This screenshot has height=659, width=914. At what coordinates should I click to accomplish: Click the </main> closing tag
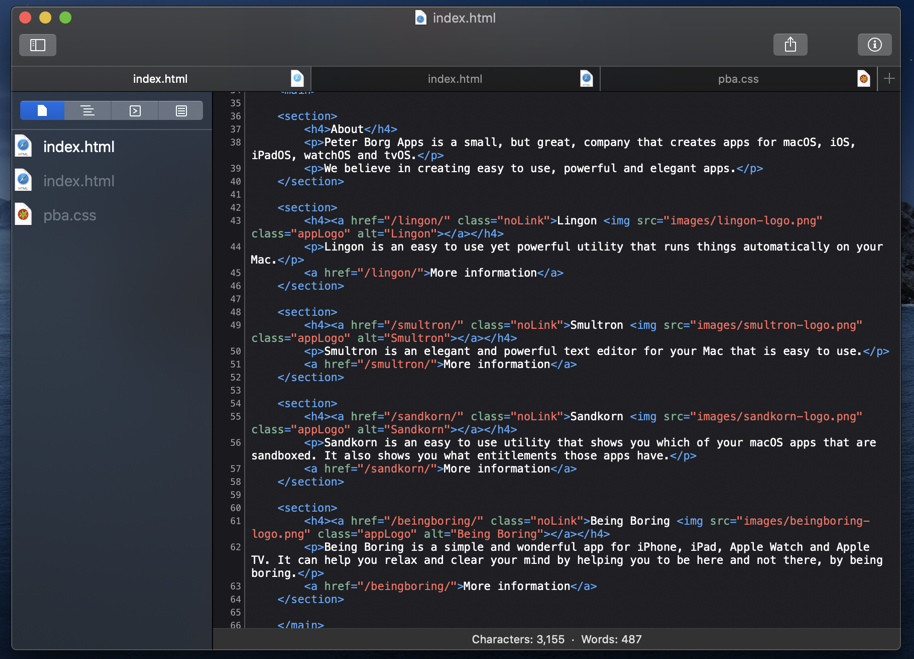[301, 624]
